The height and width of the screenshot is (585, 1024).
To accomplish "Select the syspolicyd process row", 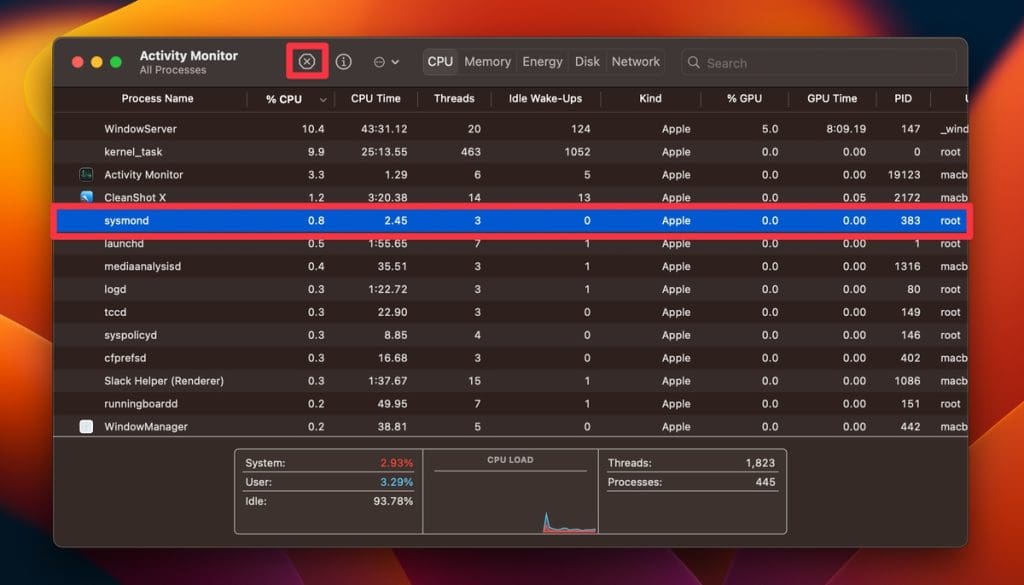I will 511,335.
